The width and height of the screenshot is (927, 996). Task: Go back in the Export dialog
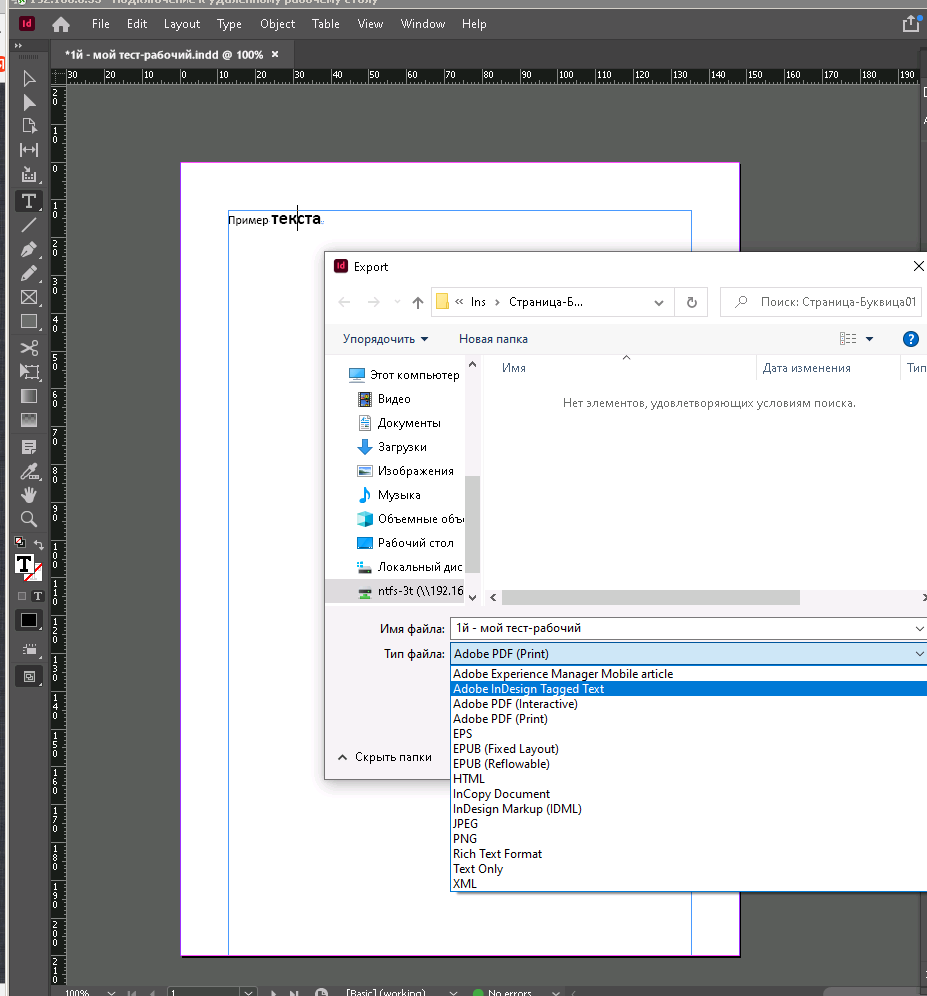tap(344, 302)
